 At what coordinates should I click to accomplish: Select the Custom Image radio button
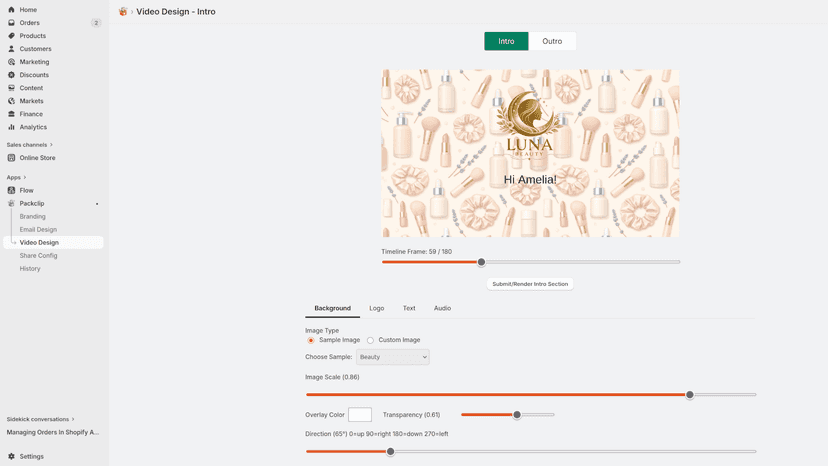click(x=370, y=340)
